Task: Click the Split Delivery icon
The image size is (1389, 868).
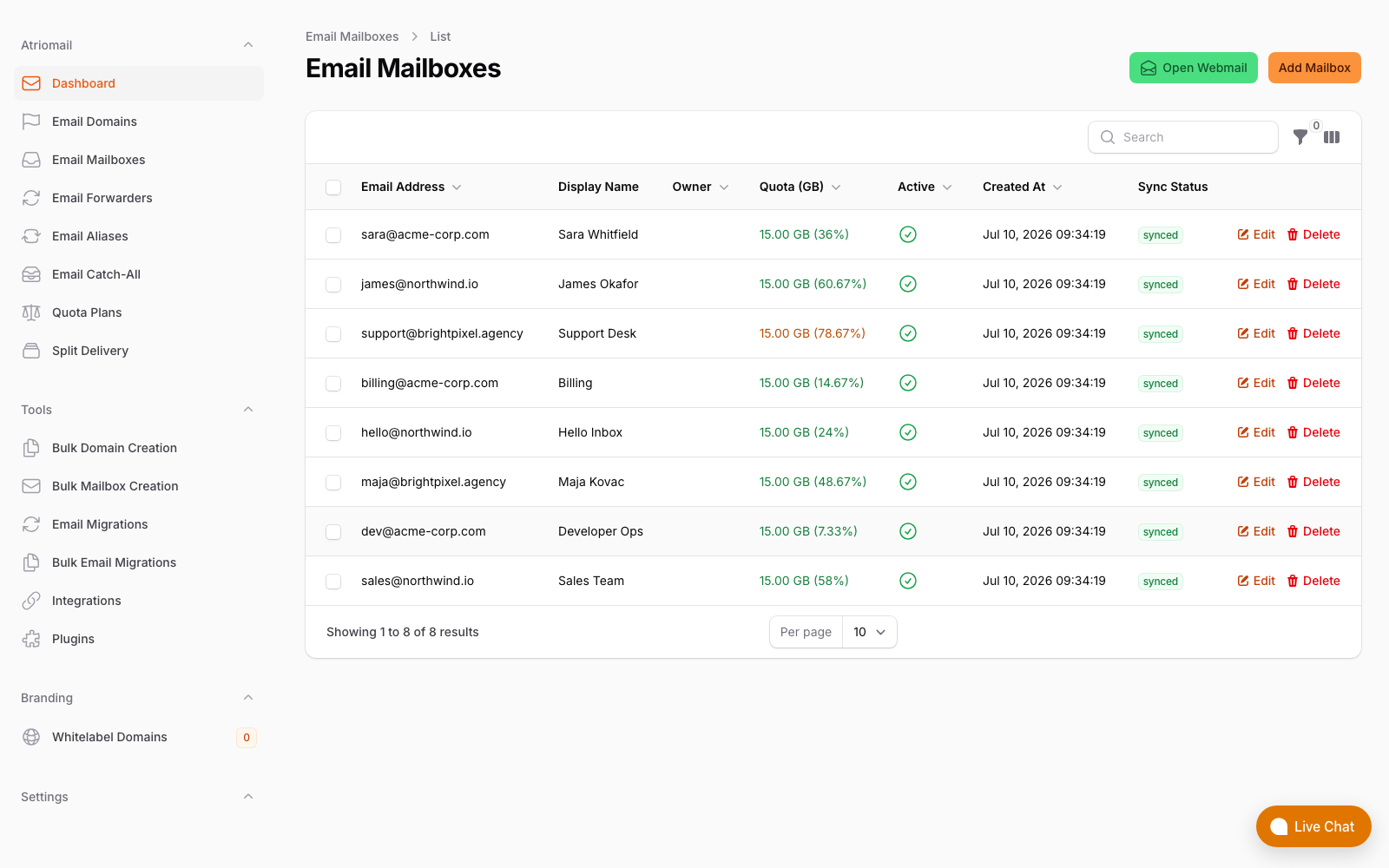Action: tap(31, 351)
